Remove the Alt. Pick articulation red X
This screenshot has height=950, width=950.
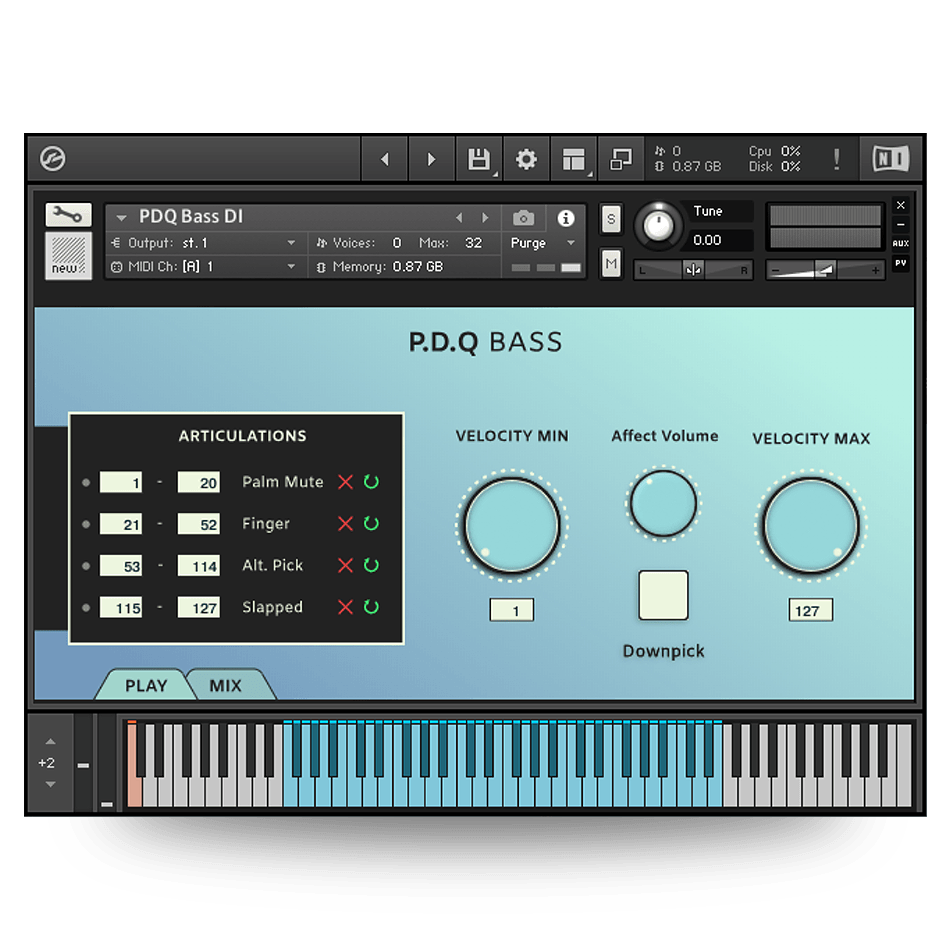pyautogui.click(x=345, y=566)
